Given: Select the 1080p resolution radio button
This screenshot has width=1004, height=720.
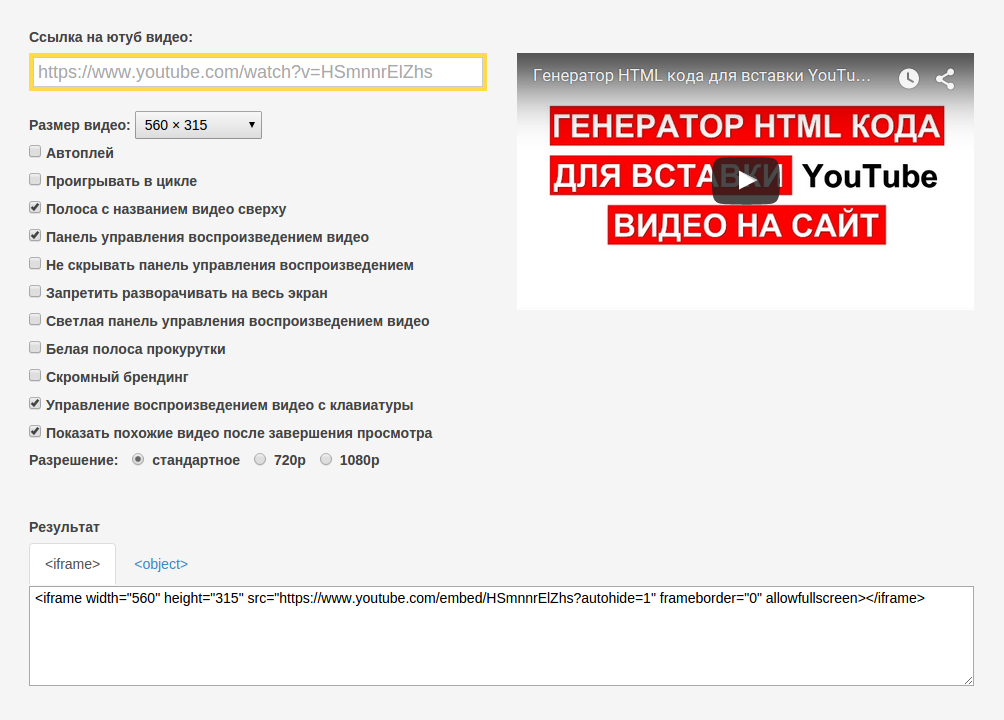Looking at the screenshot, I should (x=326, y=459).
